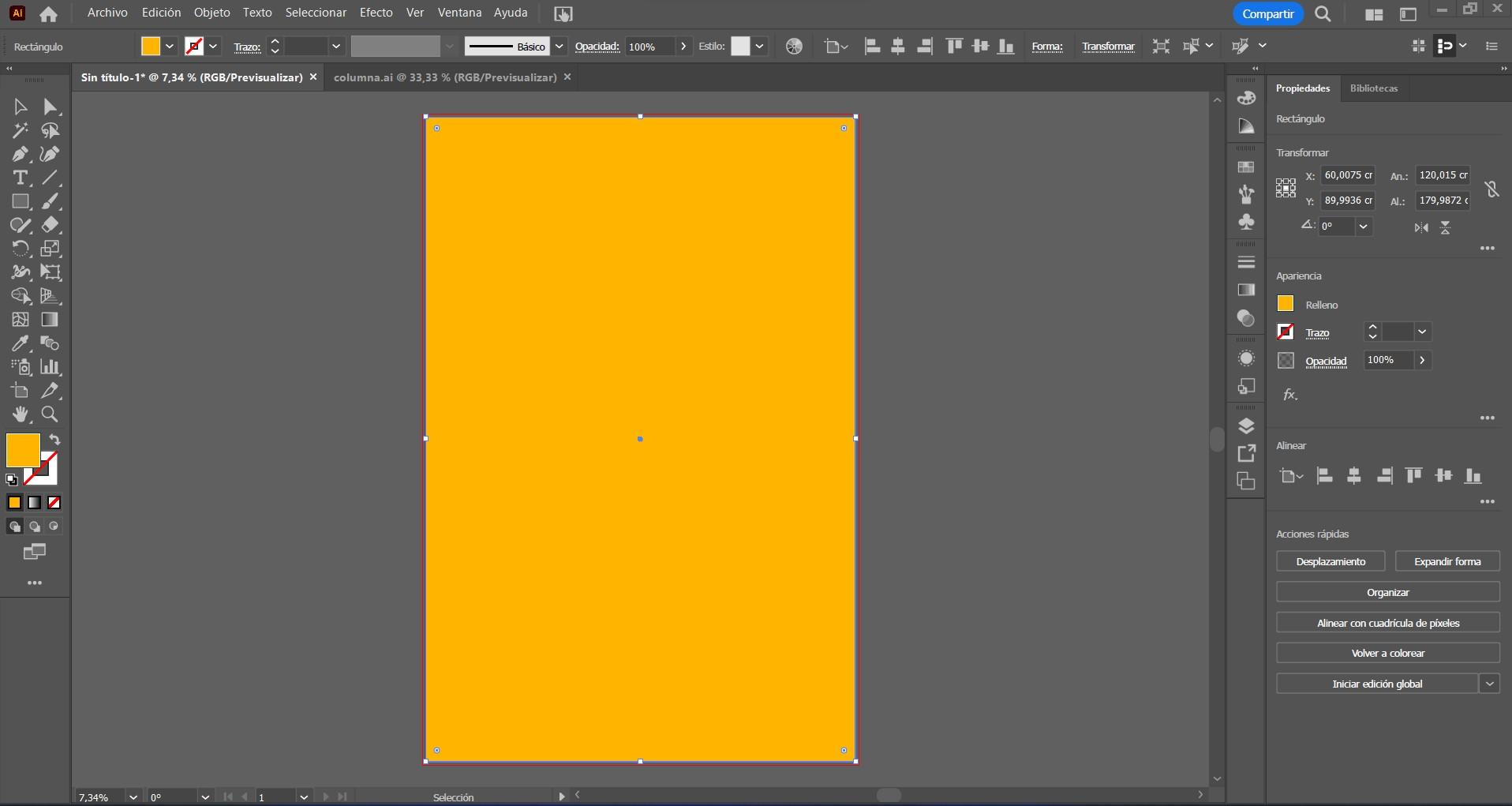The height and width of the screenshot is (806, 1512).
Task: Set paint mode to Color
Action: pyautogui.click(x=14, y=503)
